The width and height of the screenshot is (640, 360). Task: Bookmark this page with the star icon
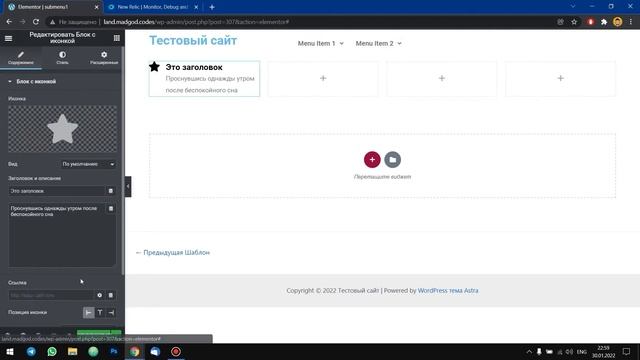(574, 22)
